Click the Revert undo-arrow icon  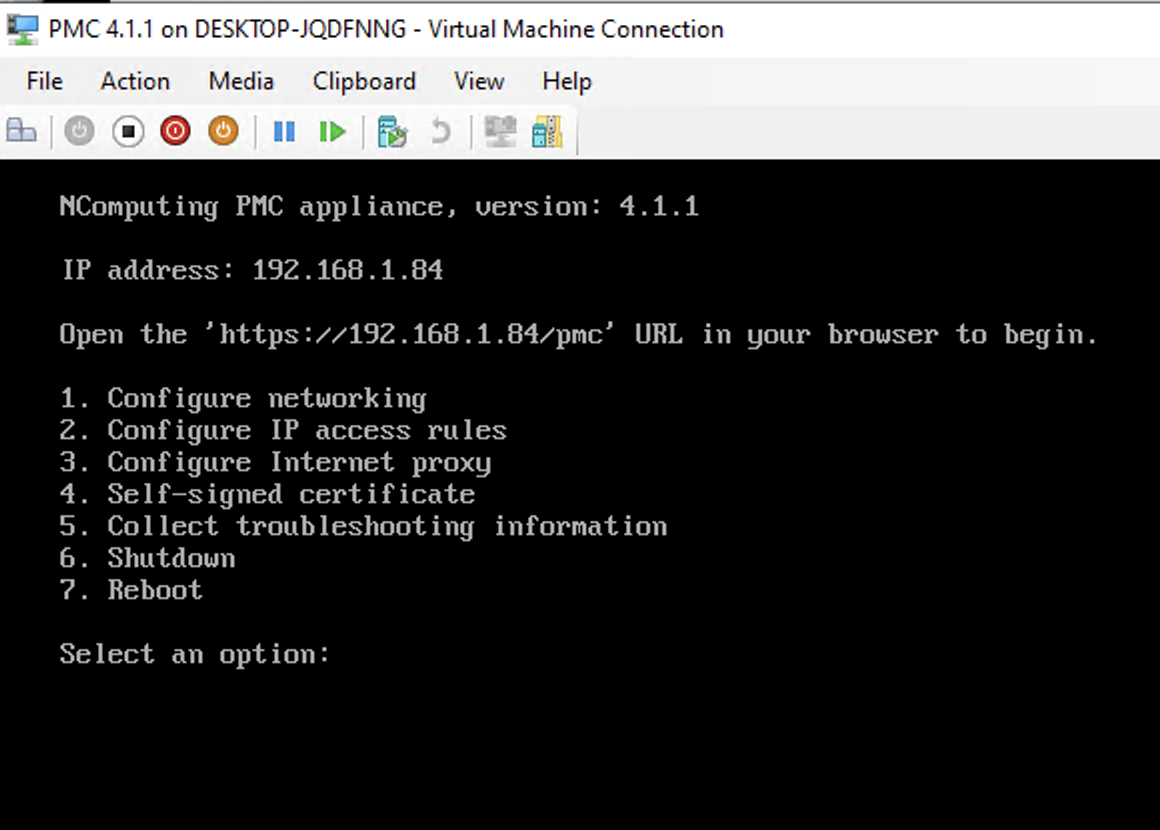click(440, 132)
